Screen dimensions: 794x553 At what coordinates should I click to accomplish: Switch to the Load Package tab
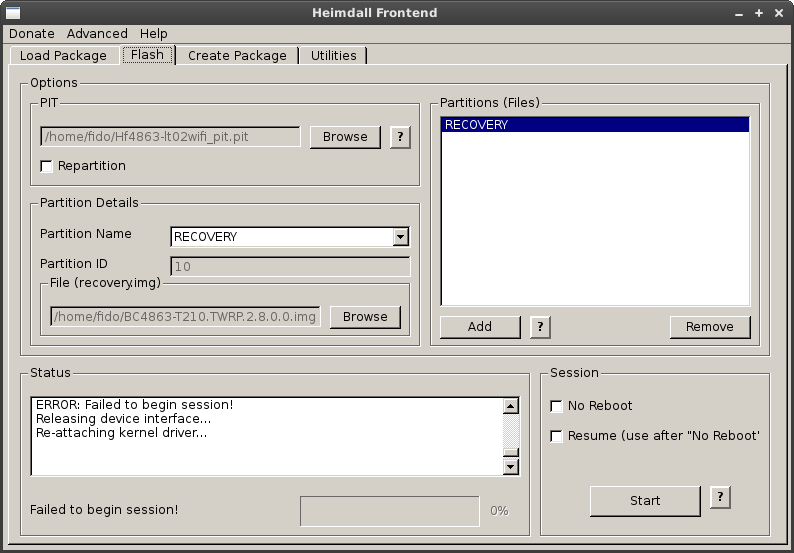pos(63,56)
